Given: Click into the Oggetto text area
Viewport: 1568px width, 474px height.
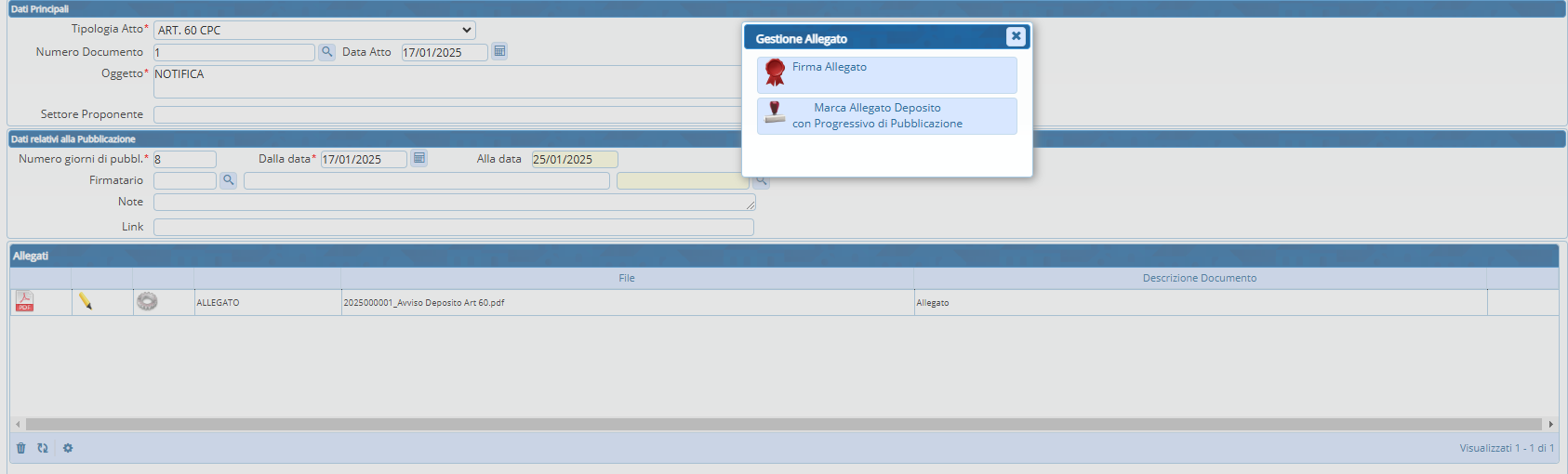Looking at the screenshot, I should click(447, 82).
